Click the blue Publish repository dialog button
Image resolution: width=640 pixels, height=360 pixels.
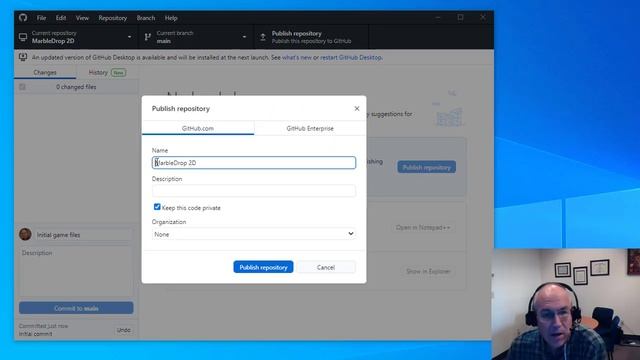(263, 267)
